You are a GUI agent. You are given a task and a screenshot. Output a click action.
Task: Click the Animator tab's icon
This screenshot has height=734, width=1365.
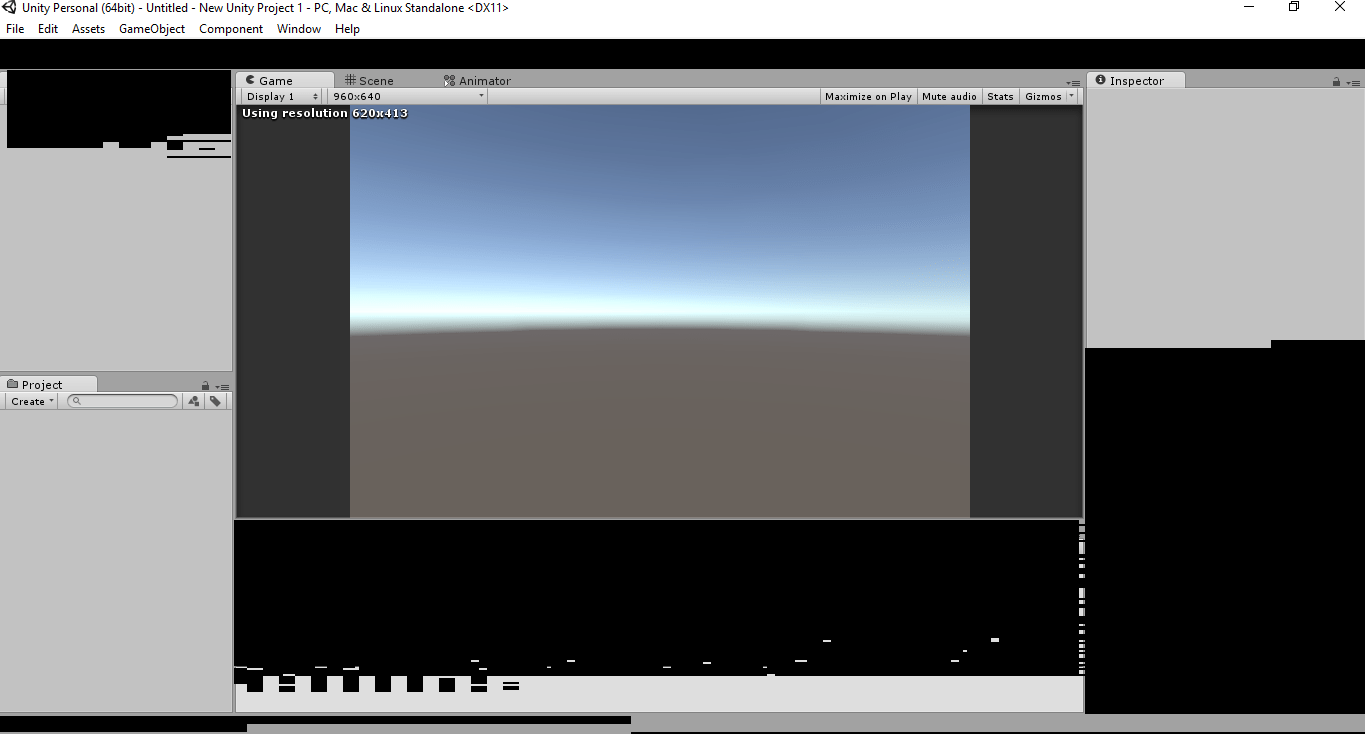click(450, 80)
